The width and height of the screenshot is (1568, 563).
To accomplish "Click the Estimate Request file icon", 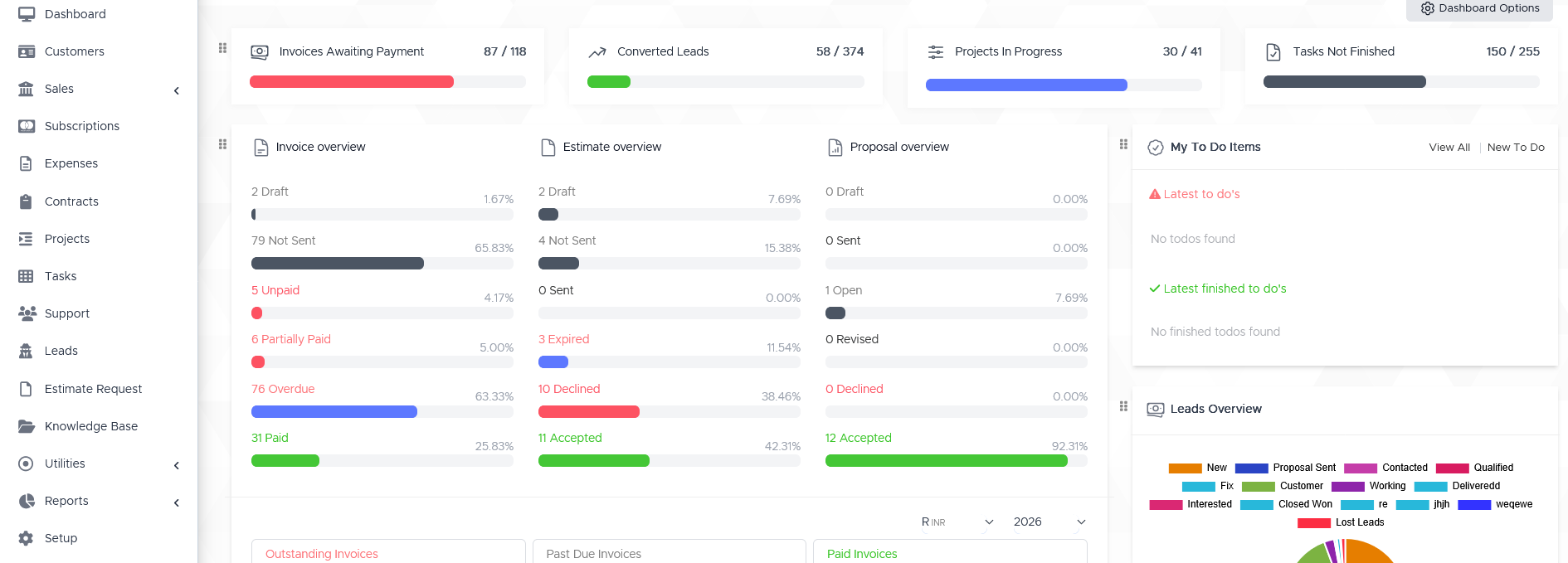I will (x=27, y=389).
